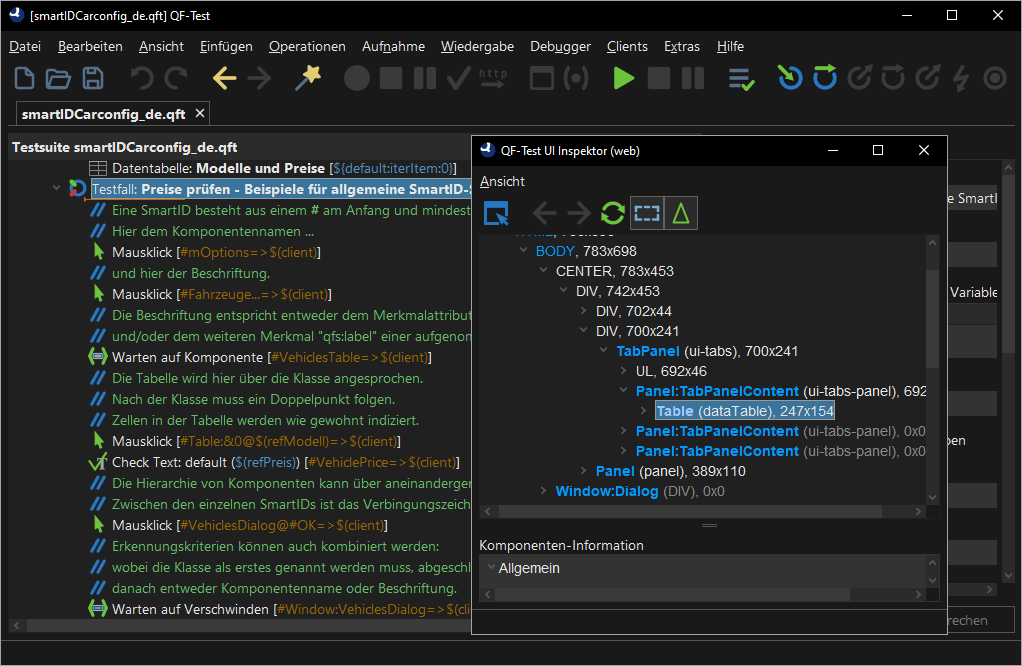Select Warten auf Komponente #VehiclesTable step
This screenshot has height=666, width=1022.
pyautogui.click(x=261, y=357)
